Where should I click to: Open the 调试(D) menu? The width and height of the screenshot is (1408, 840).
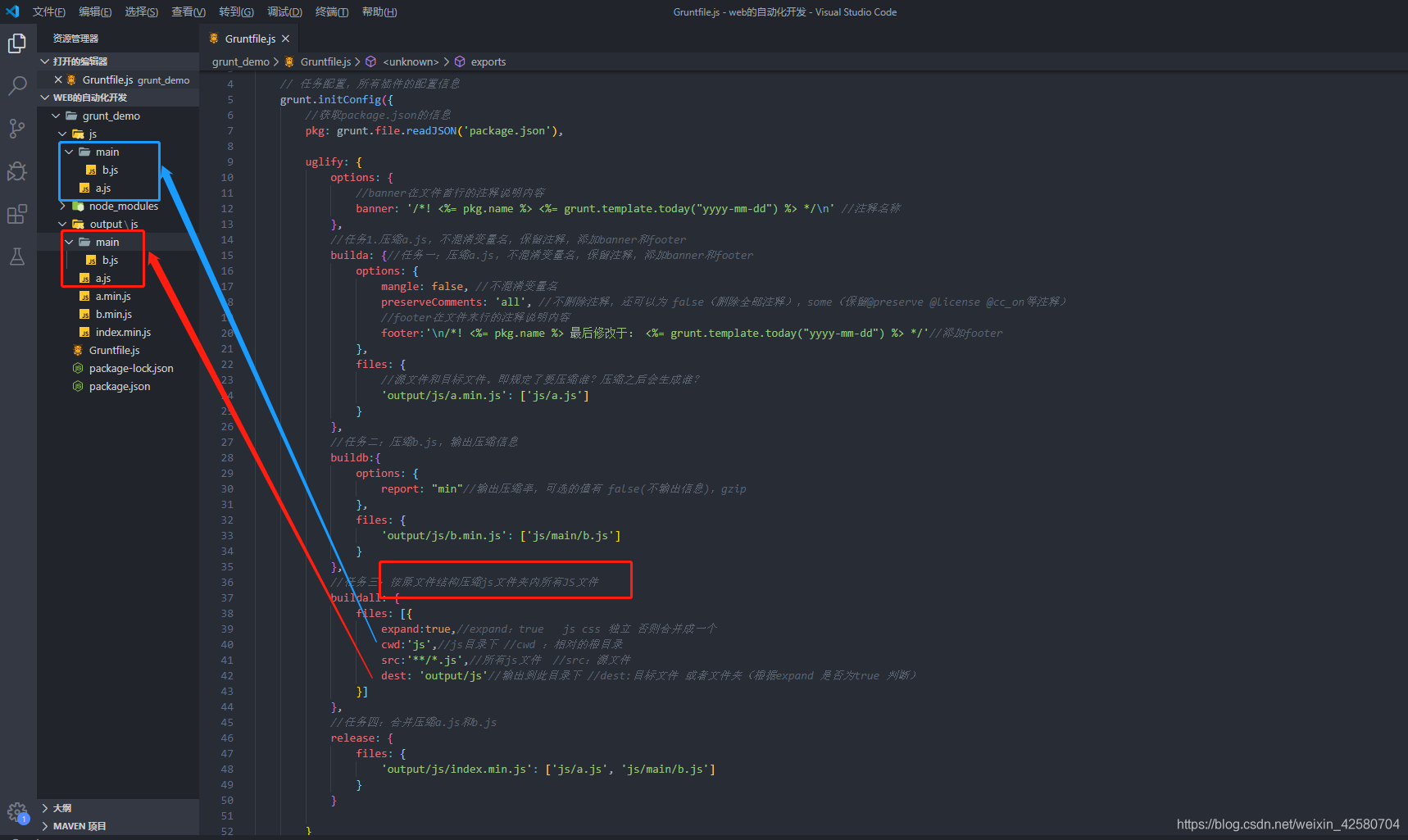[284, 11]
